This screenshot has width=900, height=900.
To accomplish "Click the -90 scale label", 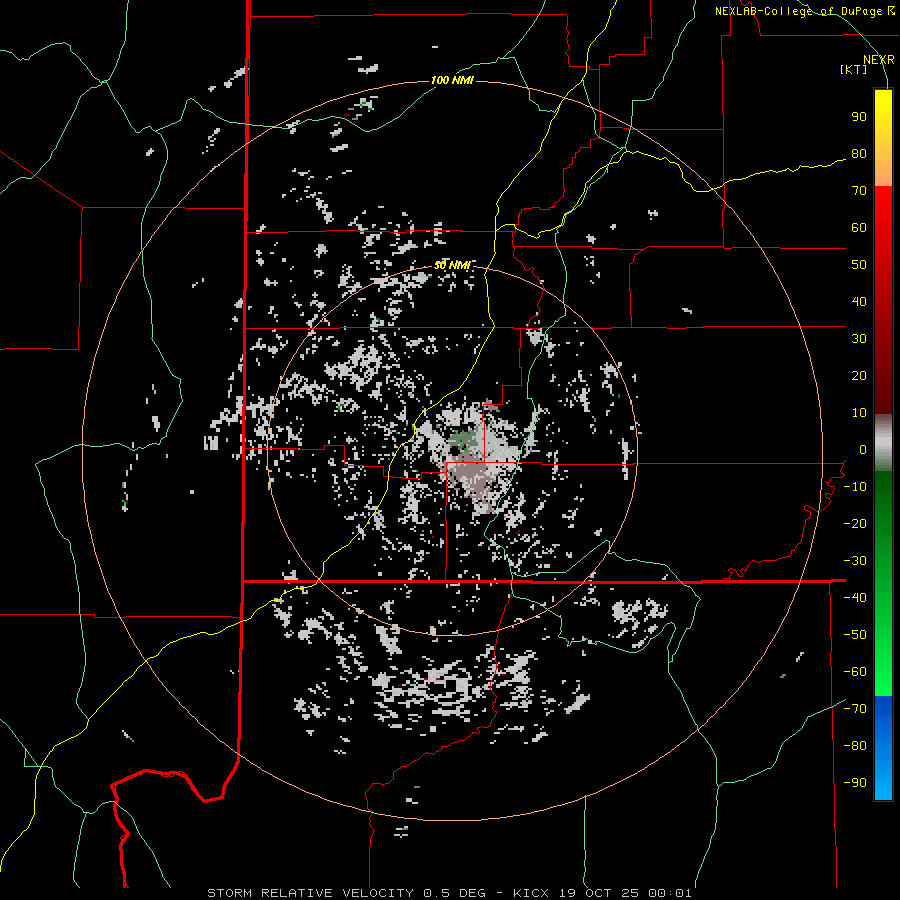I will (x=855, y=783).
